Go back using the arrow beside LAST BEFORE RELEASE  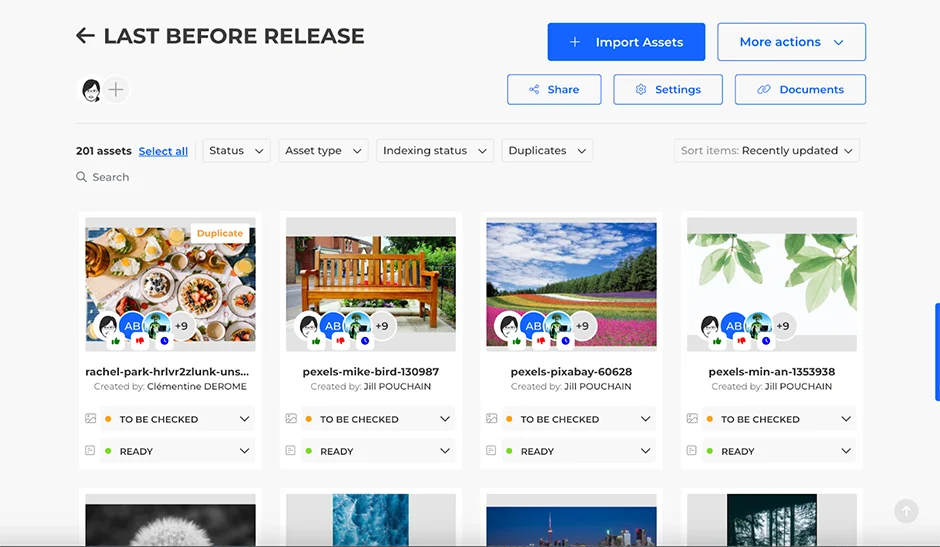click(x=85, y=36)
